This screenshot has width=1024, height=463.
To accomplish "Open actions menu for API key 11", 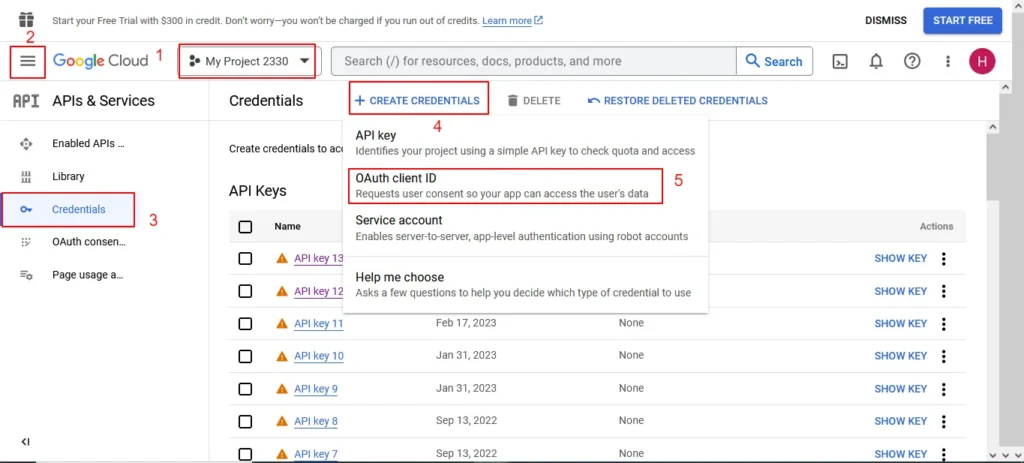I will [944, 324].
